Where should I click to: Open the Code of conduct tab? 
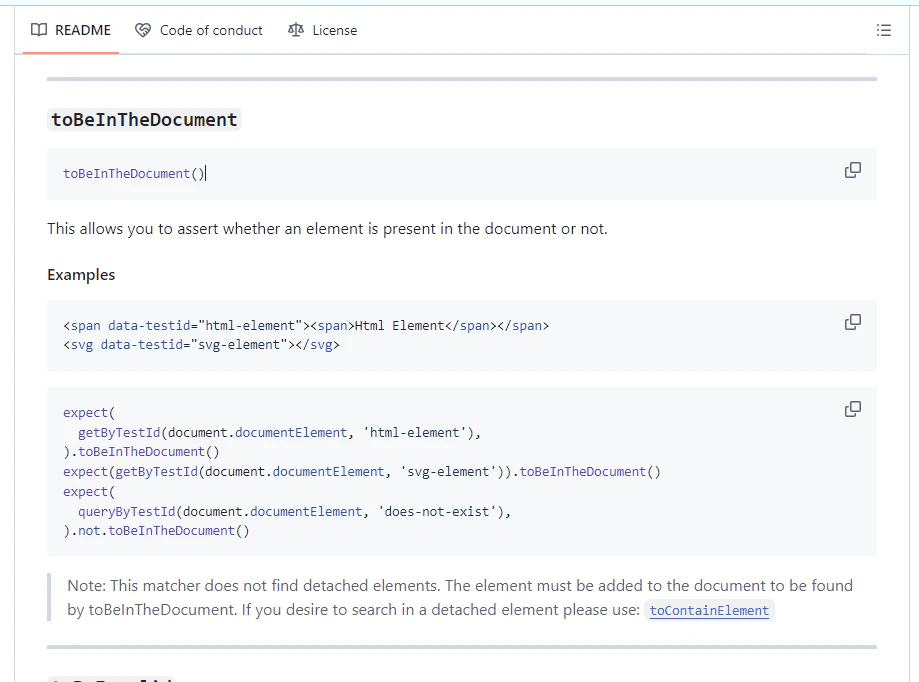tap(210, 30)
